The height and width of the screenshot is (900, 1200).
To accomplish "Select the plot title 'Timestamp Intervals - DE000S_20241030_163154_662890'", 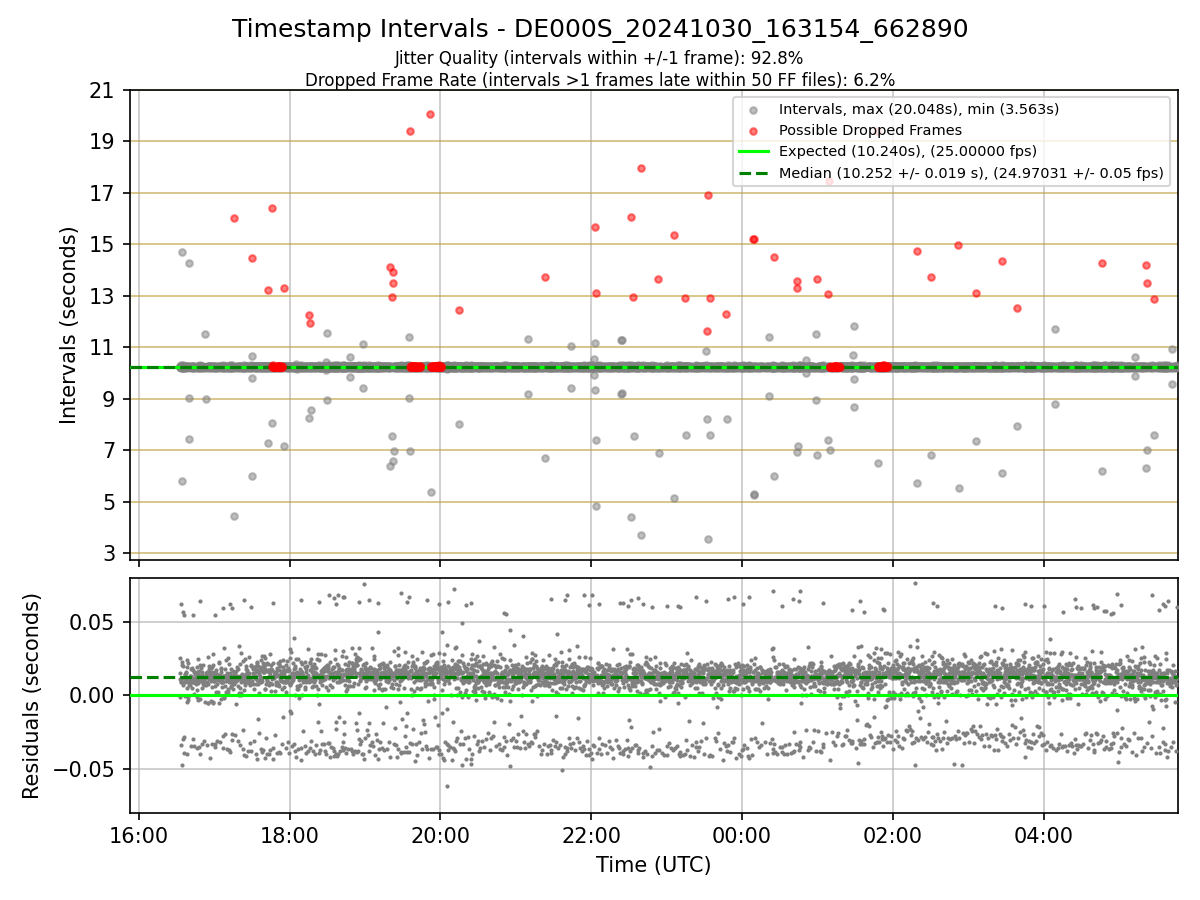I will pos(600,29).
